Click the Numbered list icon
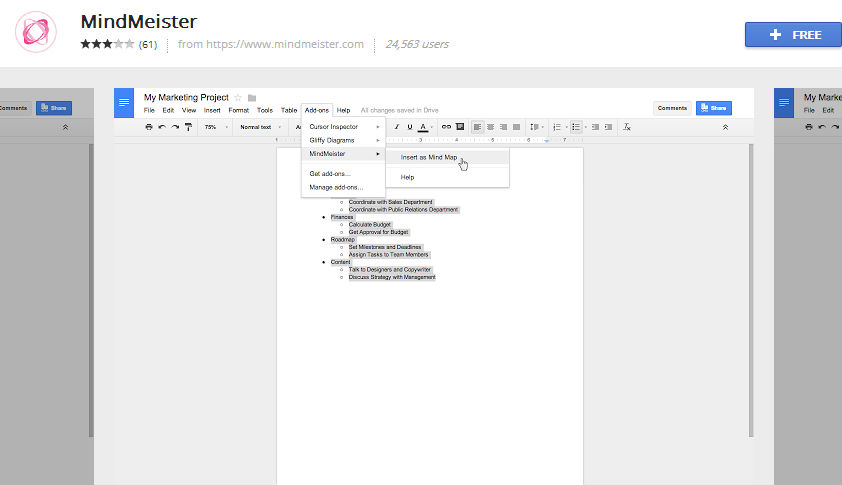The width and height of the screenshot is (842, 485). tap(557, 127)
